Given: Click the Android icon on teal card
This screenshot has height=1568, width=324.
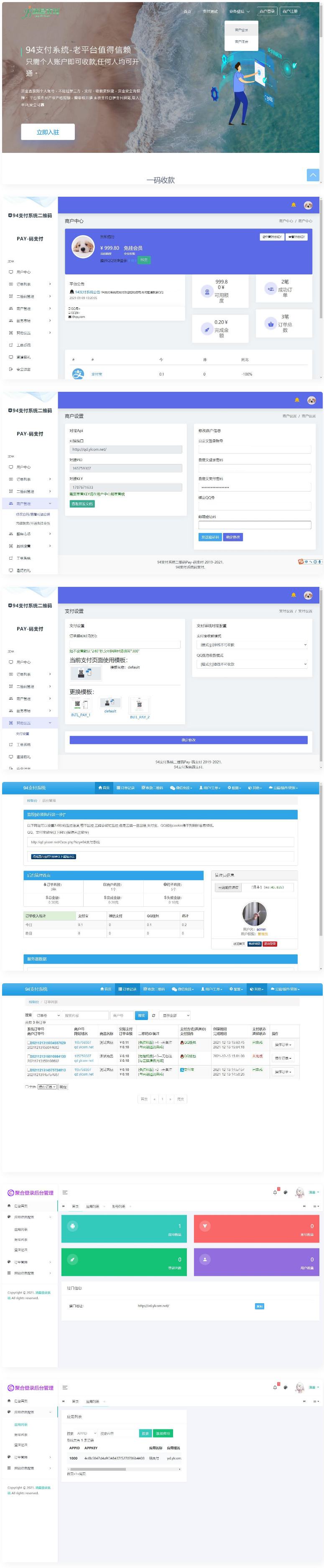Looking at the screenshot, I should tap(72, 1225).
